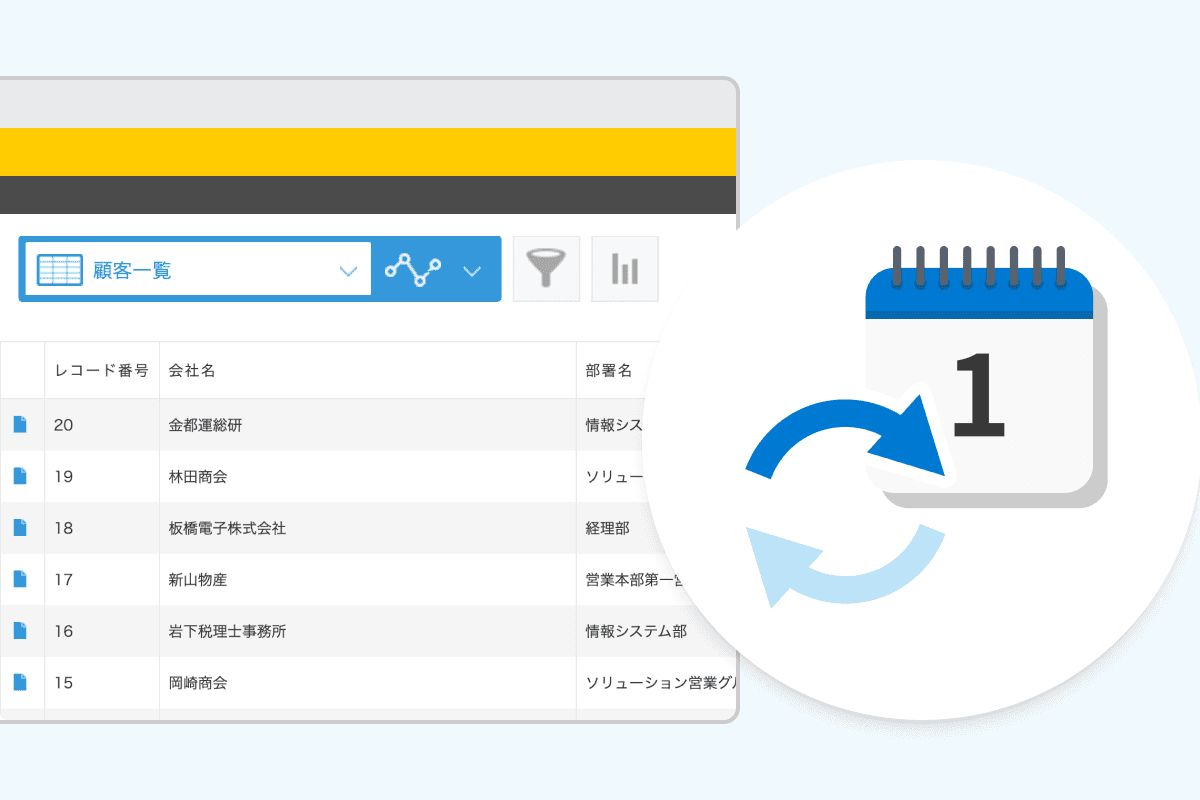Screen dimensions: 1200x800
Task: Open record 20 detail via document icon
Action: pyautogui.click(x=20, y=425)
